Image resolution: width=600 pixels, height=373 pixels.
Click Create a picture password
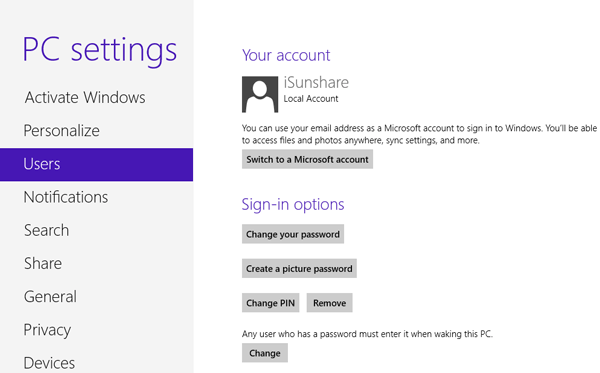(x=299, y=269)
